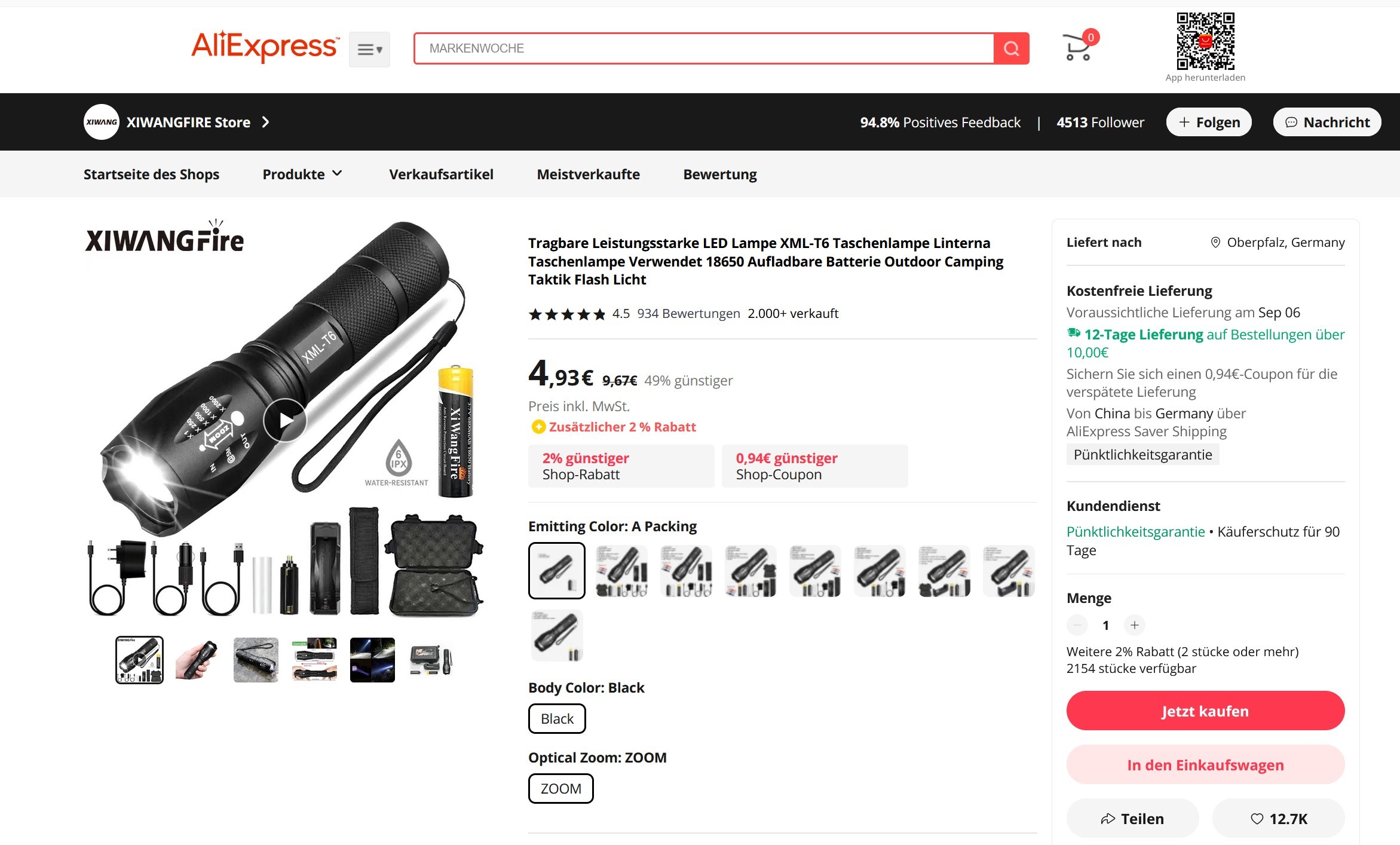Click the Jetzt kaufen button

point(1205,711)
